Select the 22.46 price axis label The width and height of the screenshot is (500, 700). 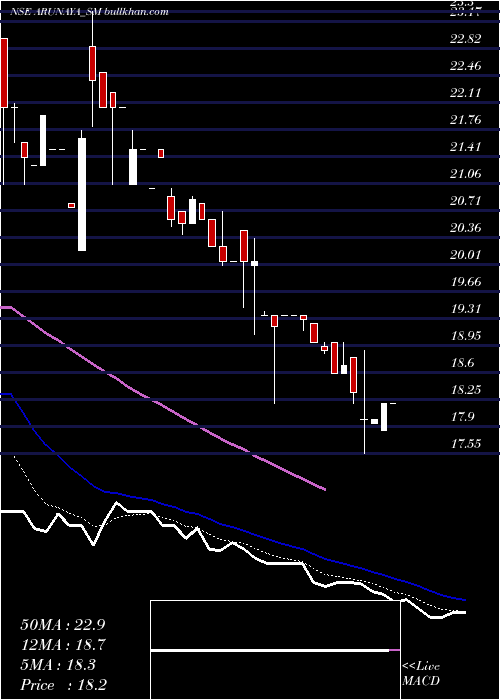coord(466,66)
